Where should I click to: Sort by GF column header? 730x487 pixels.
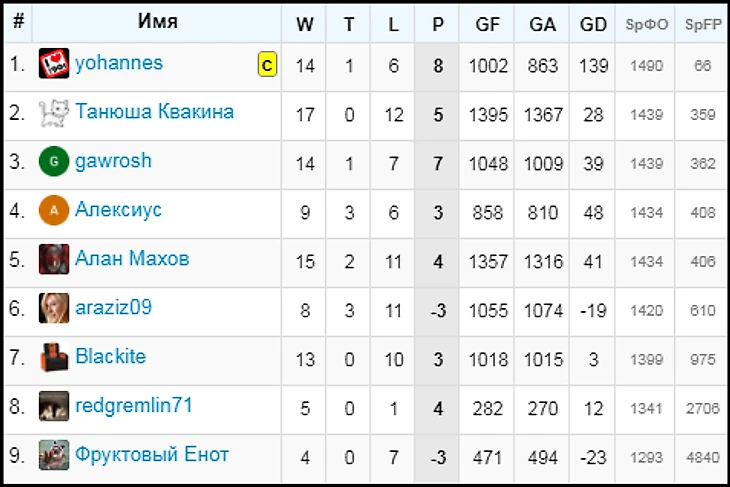488,25
